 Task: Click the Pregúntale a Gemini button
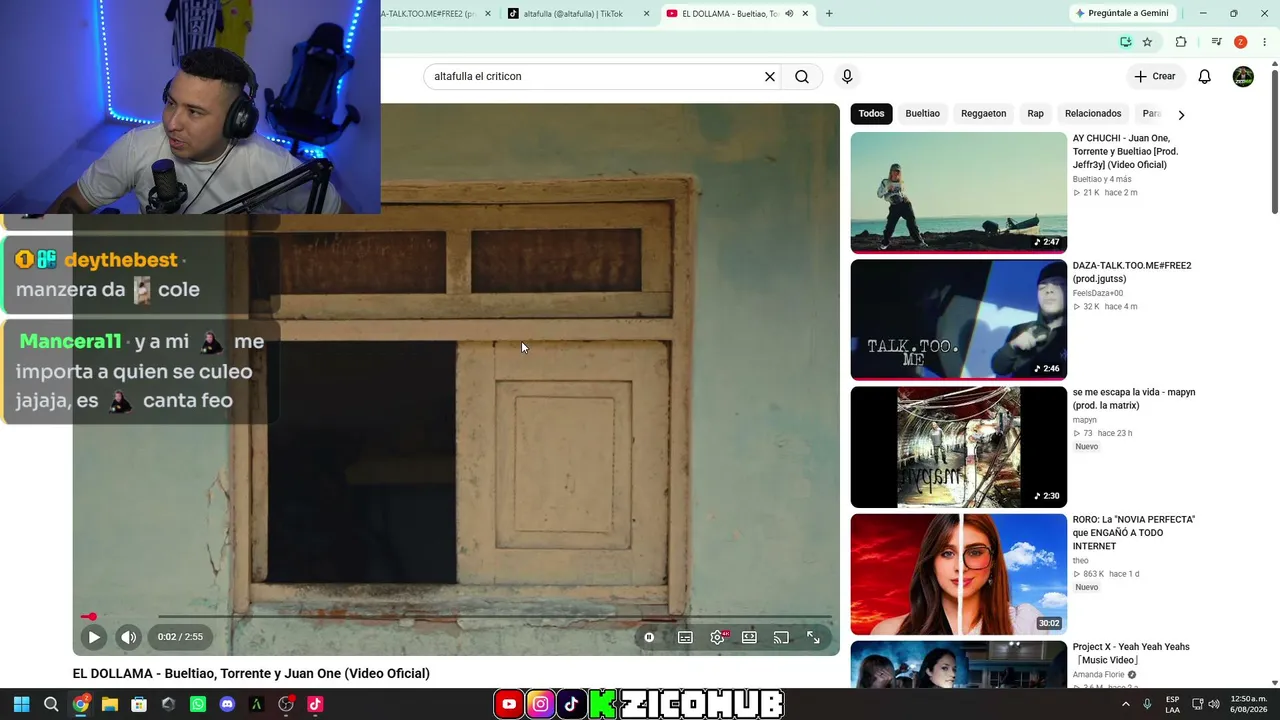[1123, 13]
